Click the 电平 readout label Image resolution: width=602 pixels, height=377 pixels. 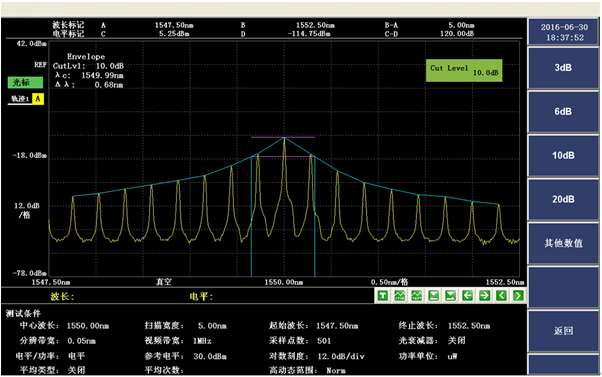click(x=201, y=296)
